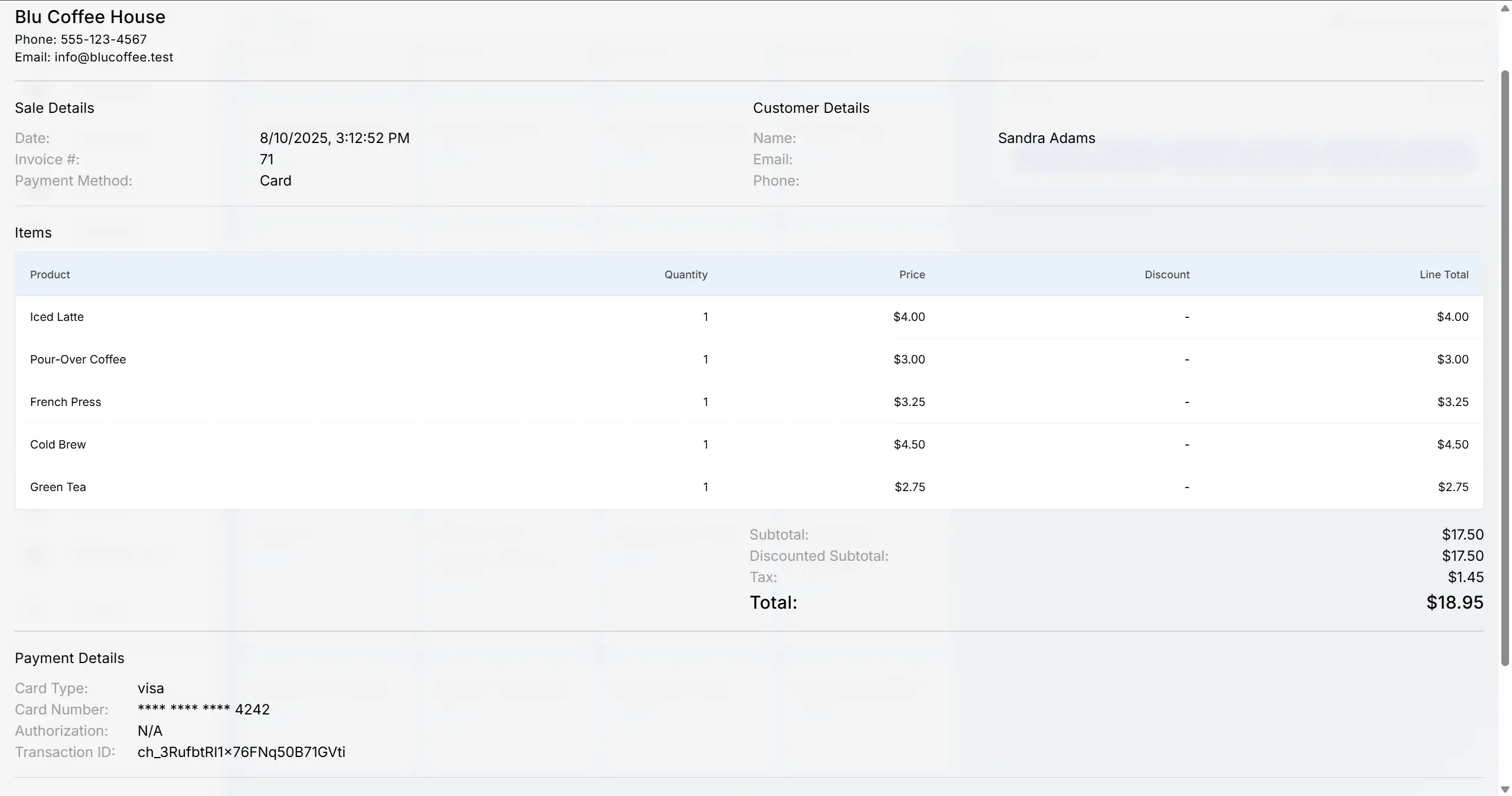
Task: Click the info@blucoffee.test email link
Action: (x=113, y=57)
